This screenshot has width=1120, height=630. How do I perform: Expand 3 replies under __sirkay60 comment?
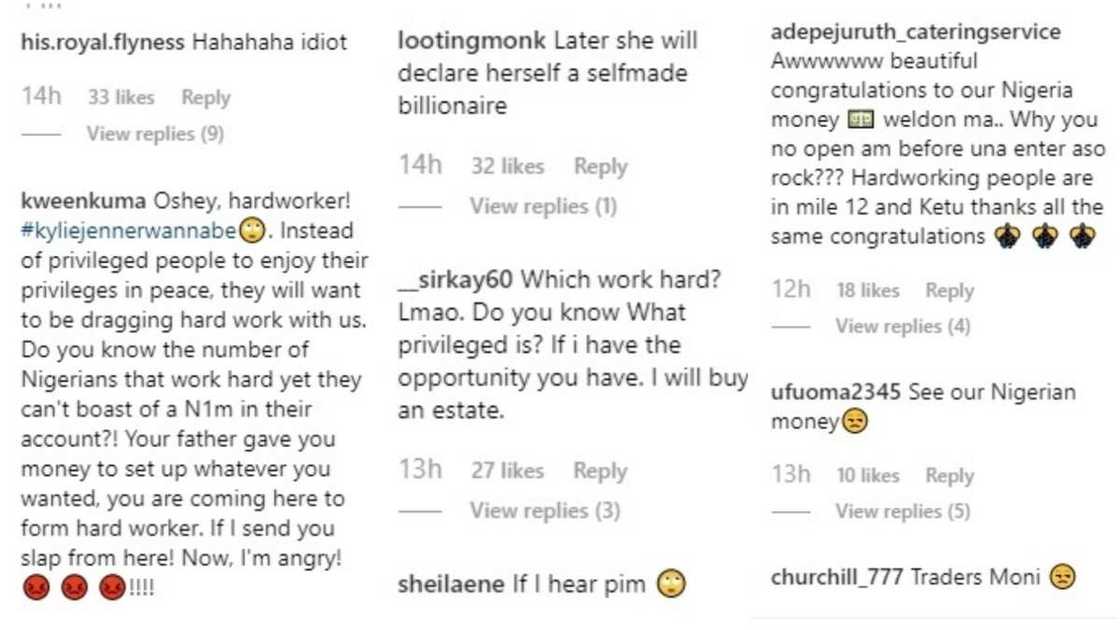pyautogui.click(x=545, y=511)
